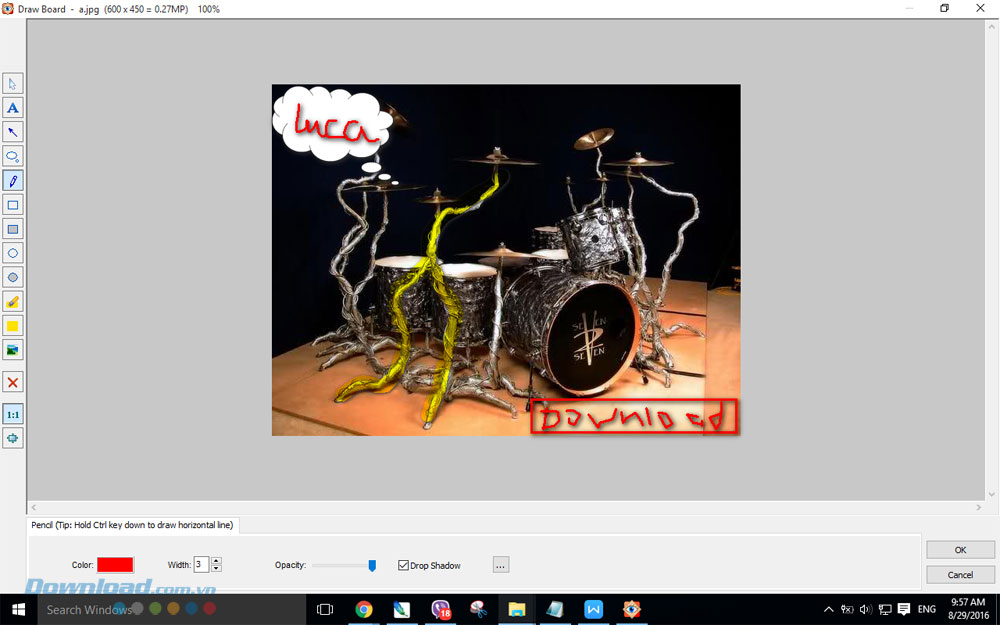1000x625 pixels.
Task: Choose the highlighter brush tool
Action: pyautogui.click(x=13, y=302)
